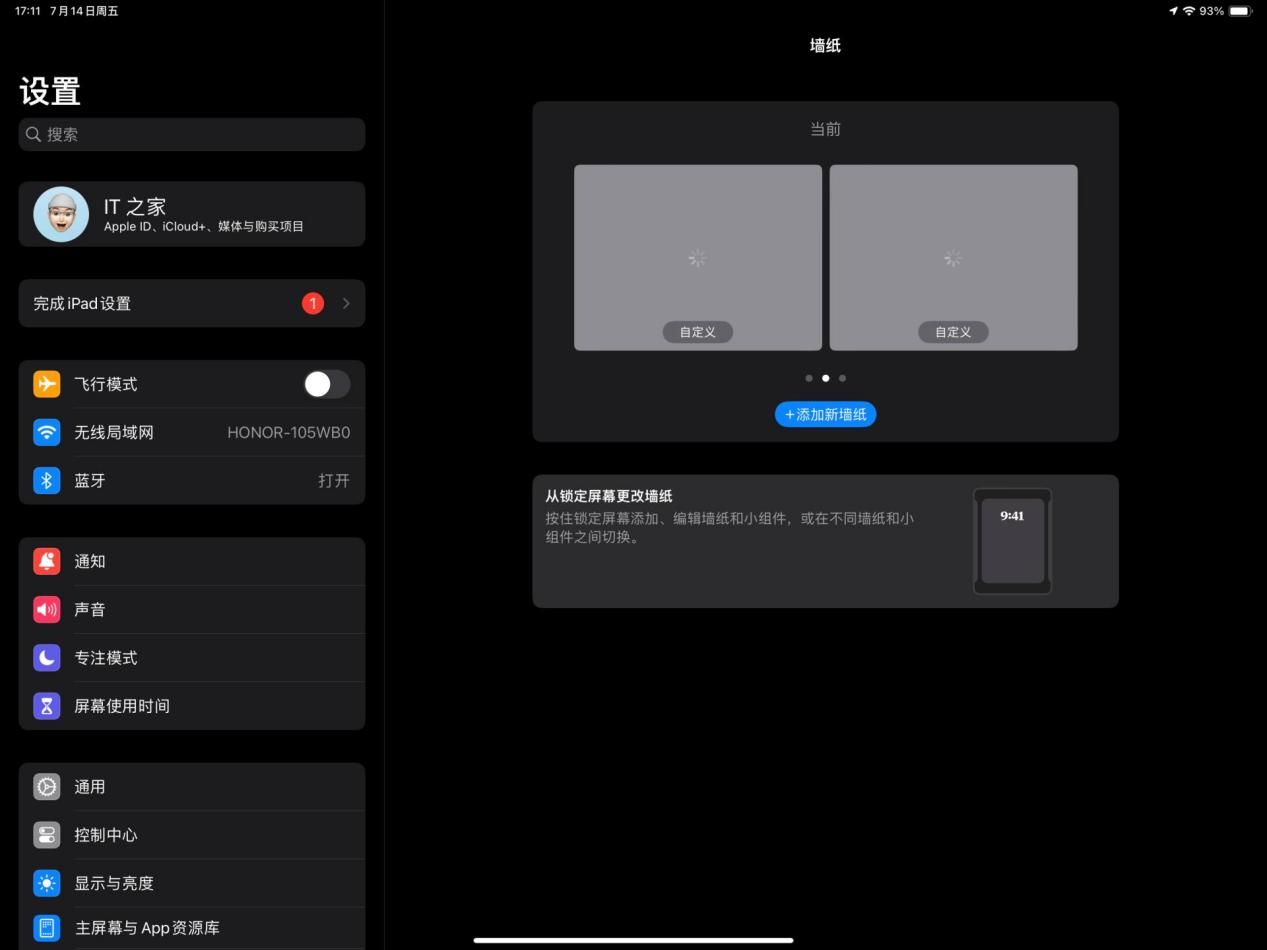Open 专注模式 via the moon icon
This screenshot has width=1267, height=950.
click(x=46, y=657)
